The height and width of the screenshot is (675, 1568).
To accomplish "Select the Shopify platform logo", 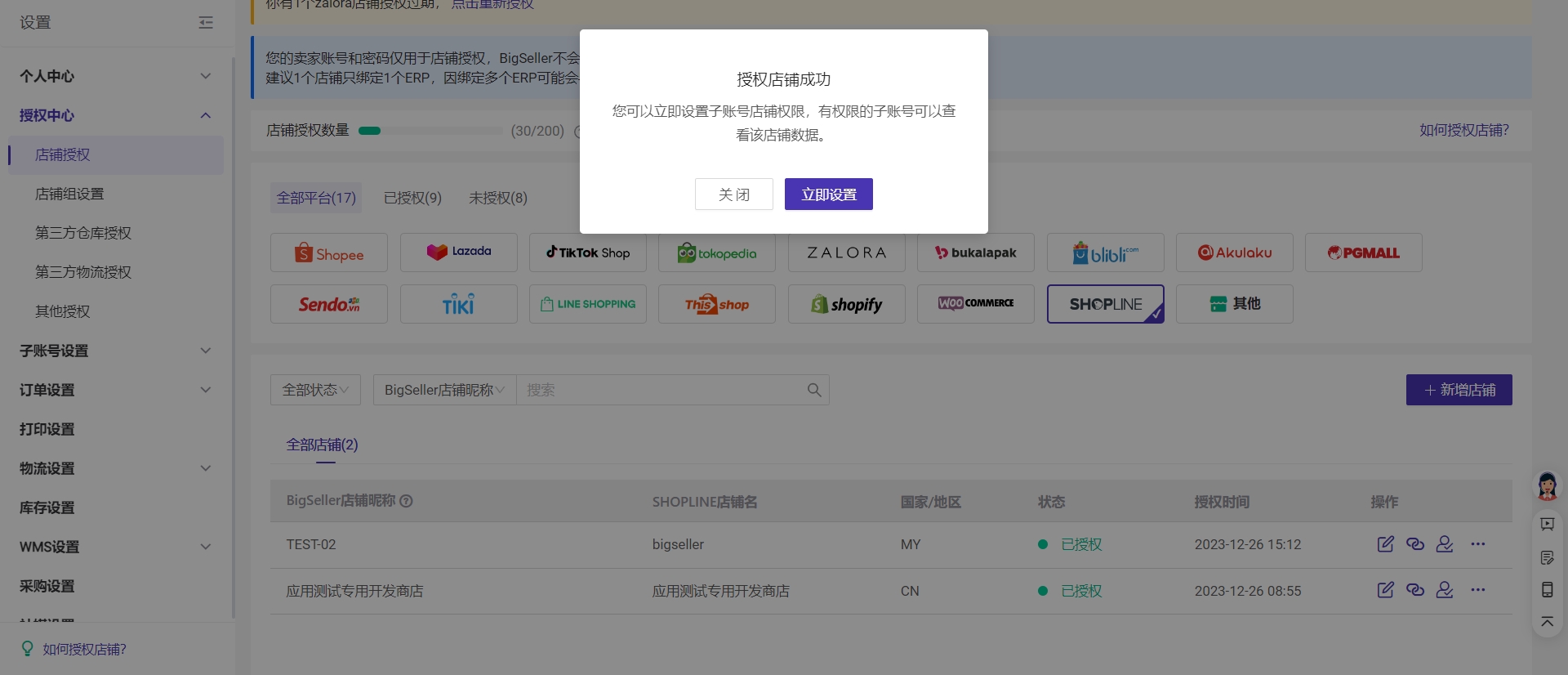I will tap(847, 304).
